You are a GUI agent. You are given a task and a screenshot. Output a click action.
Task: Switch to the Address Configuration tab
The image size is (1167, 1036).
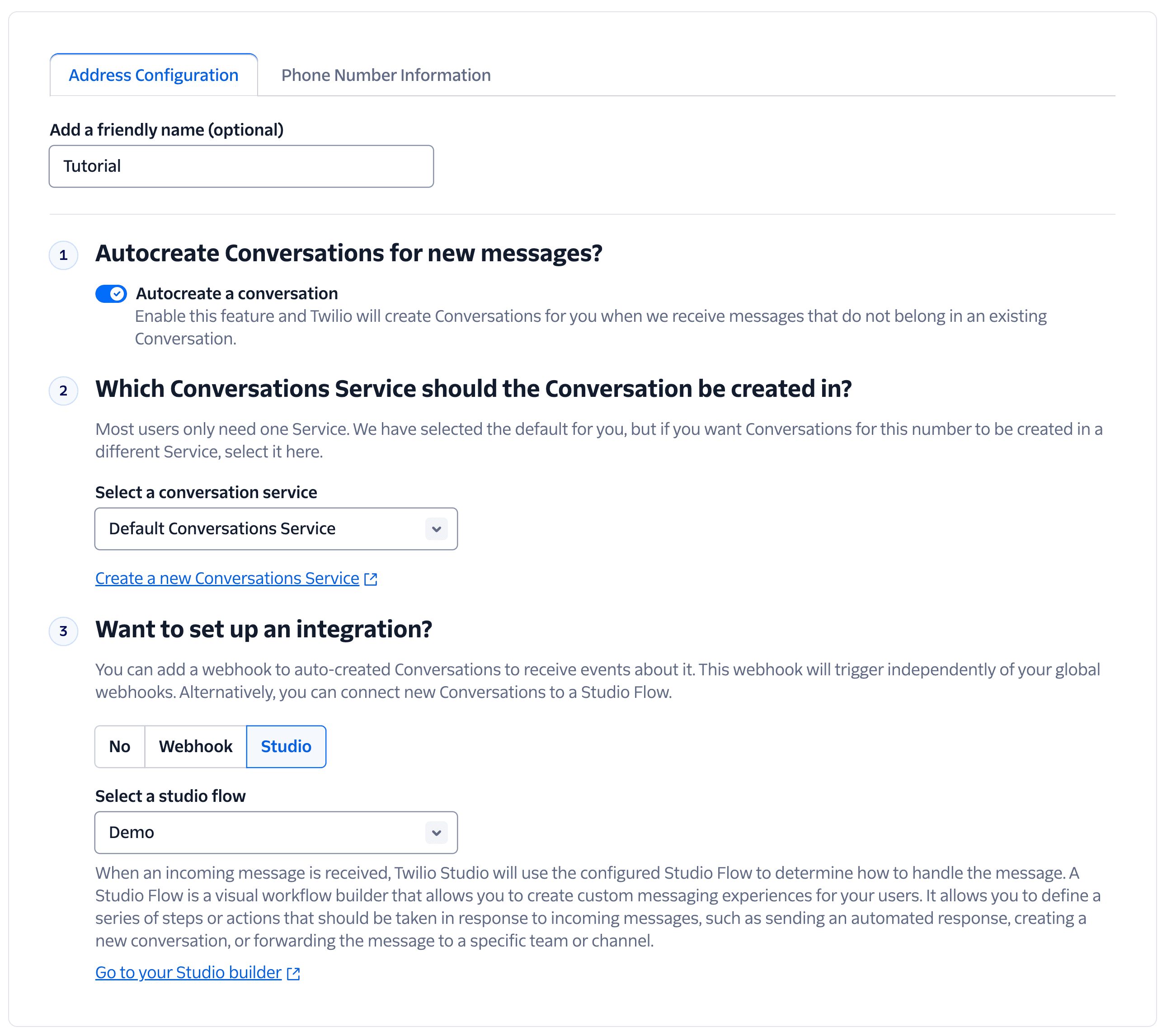(154, 75)
